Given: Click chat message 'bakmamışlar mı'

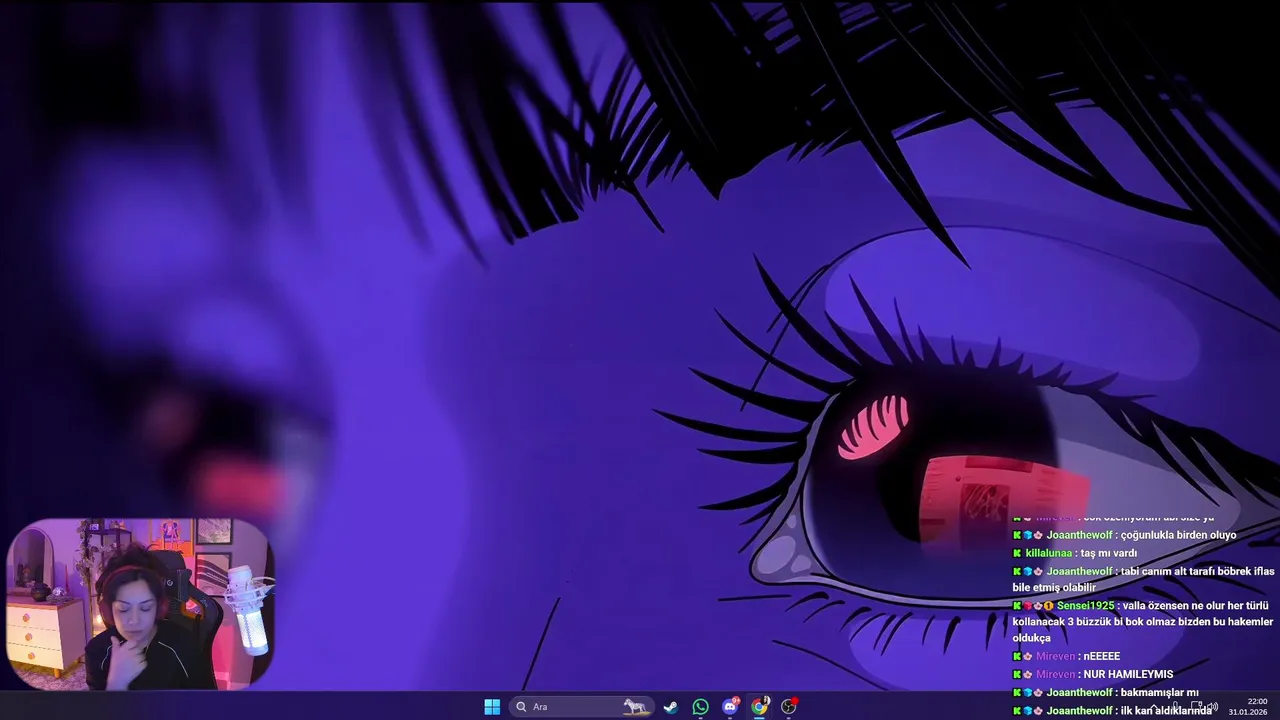Looking at the screenshot, I should tap(1161, 692).
